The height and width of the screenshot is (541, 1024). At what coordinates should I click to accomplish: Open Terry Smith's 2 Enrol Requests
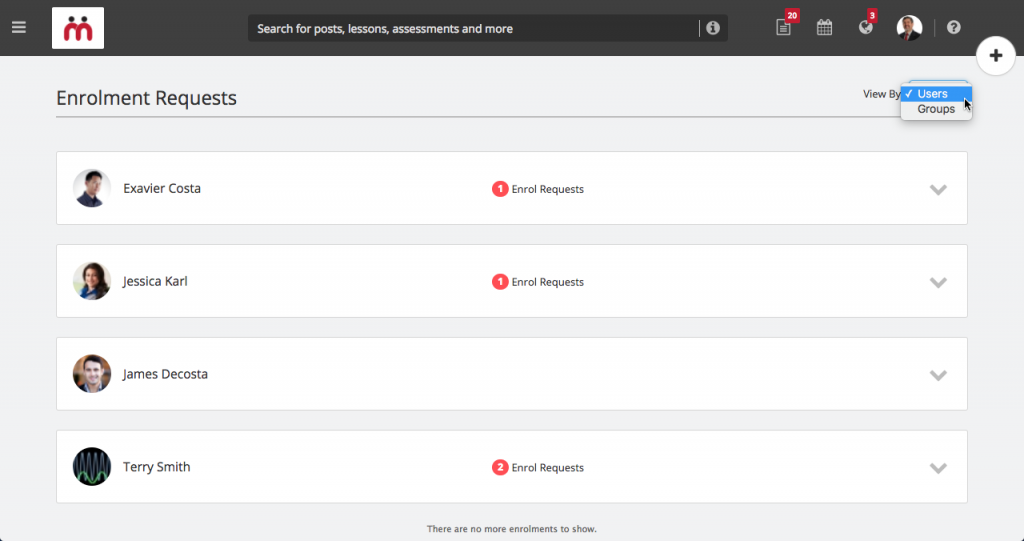[x=538, y=468]
